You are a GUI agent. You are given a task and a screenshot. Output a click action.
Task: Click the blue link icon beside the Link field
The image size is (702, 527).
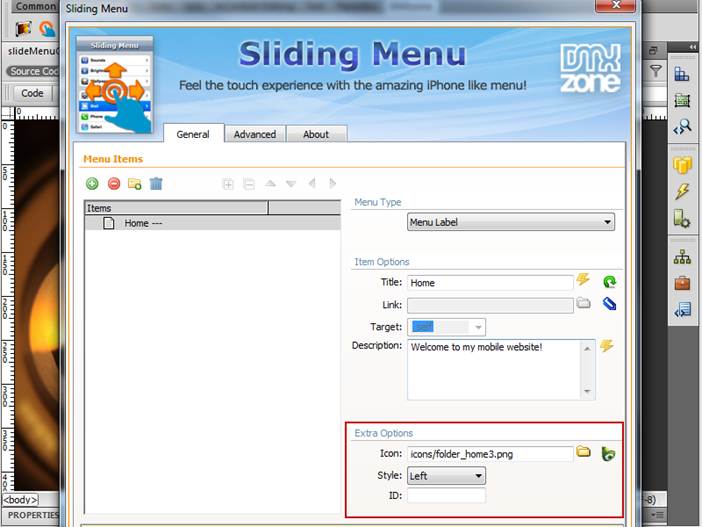(609, 304)
